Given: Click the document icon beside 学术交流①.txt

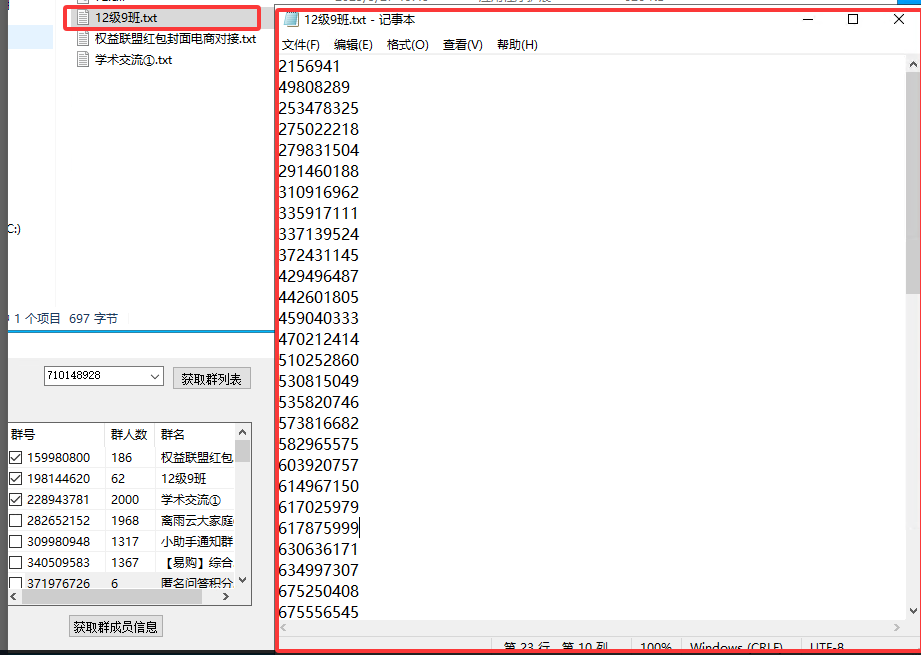Looking at the screenshot, I should [x=84, y=57].
